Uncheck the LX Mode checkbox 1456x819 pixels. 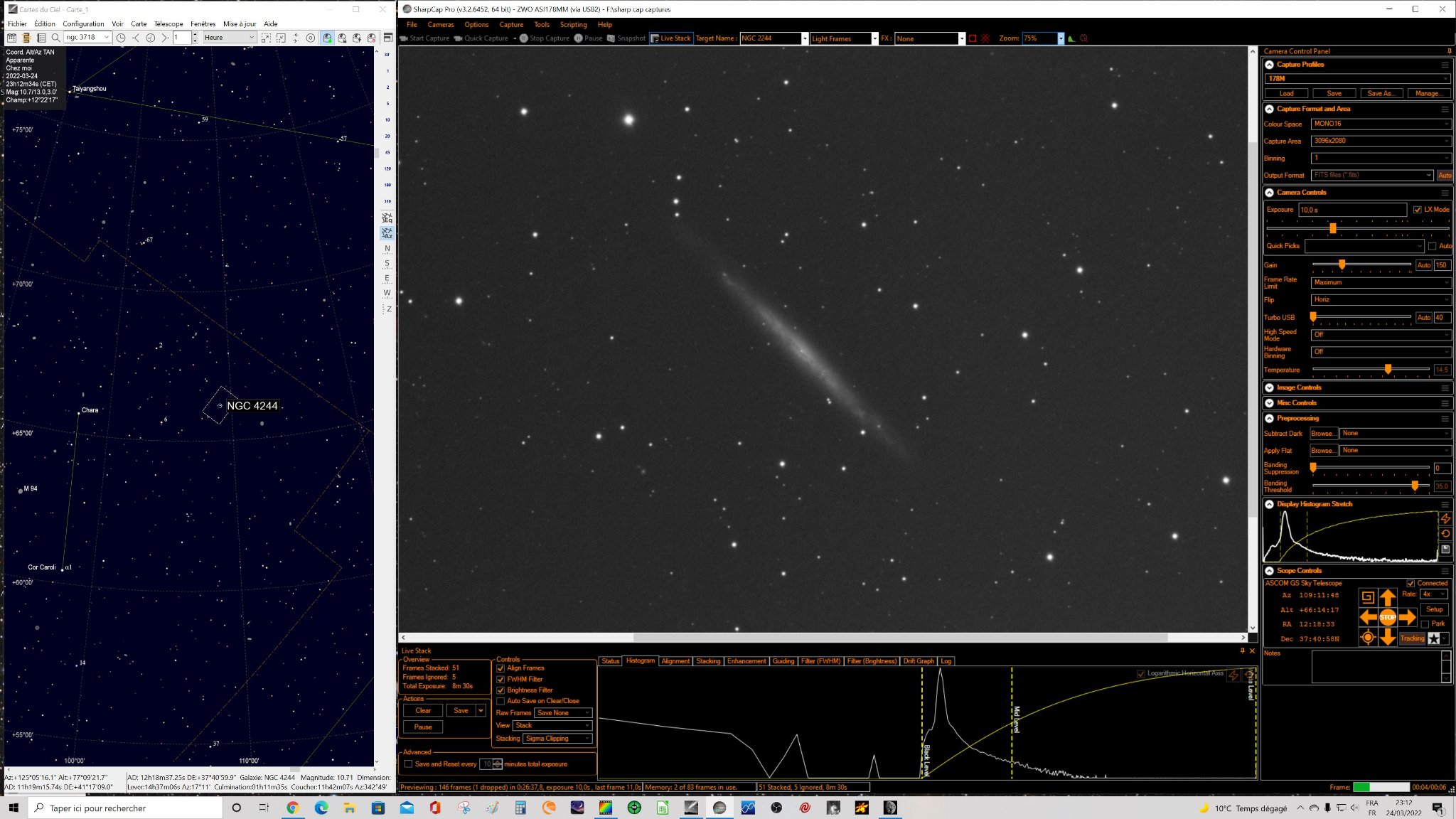click(x=1417, y=210)
